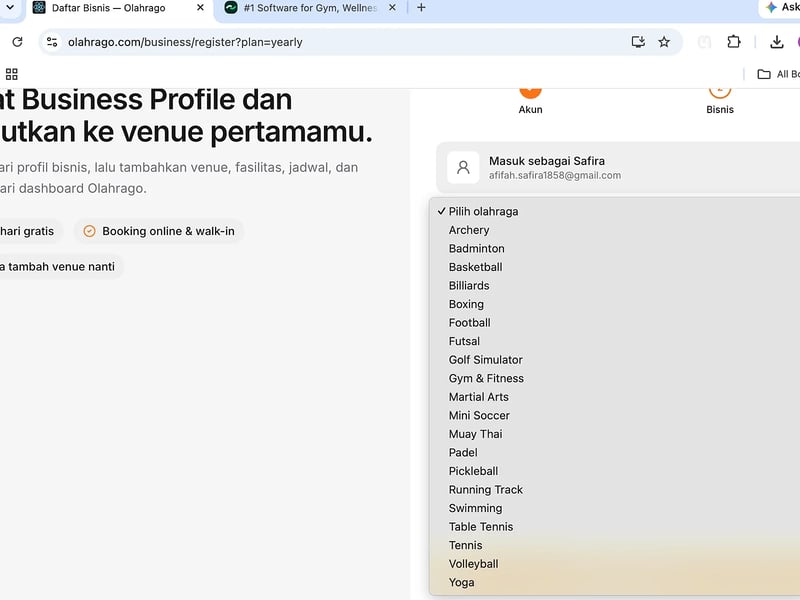Viewport: 800px width, 600px height.
Task: Reload the page with the refresh icon
Action: tap(17, 42)
